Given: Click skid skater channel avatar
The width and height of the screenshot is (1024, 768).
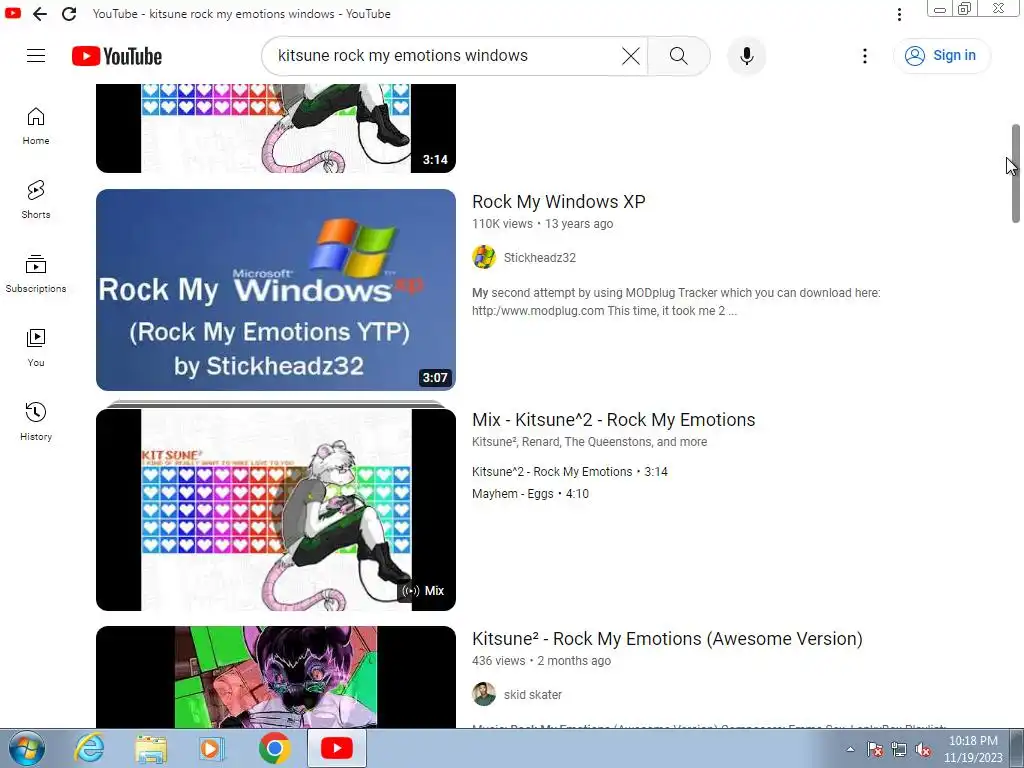Looking at the screenshot, I should point(484,694).
